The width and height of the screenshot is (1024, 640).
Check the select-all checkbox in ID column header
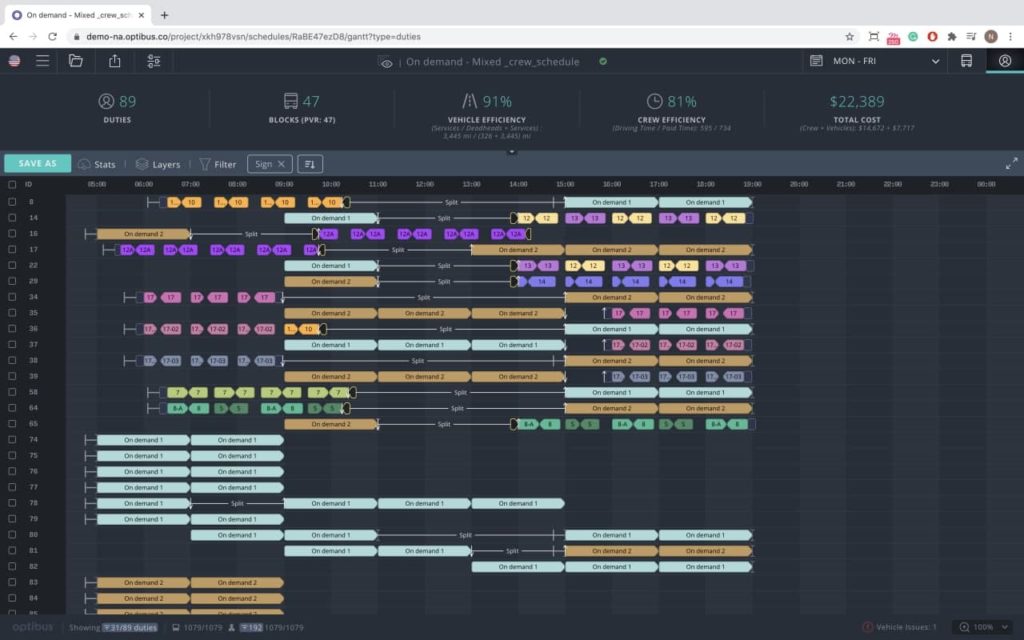[13, 185]
